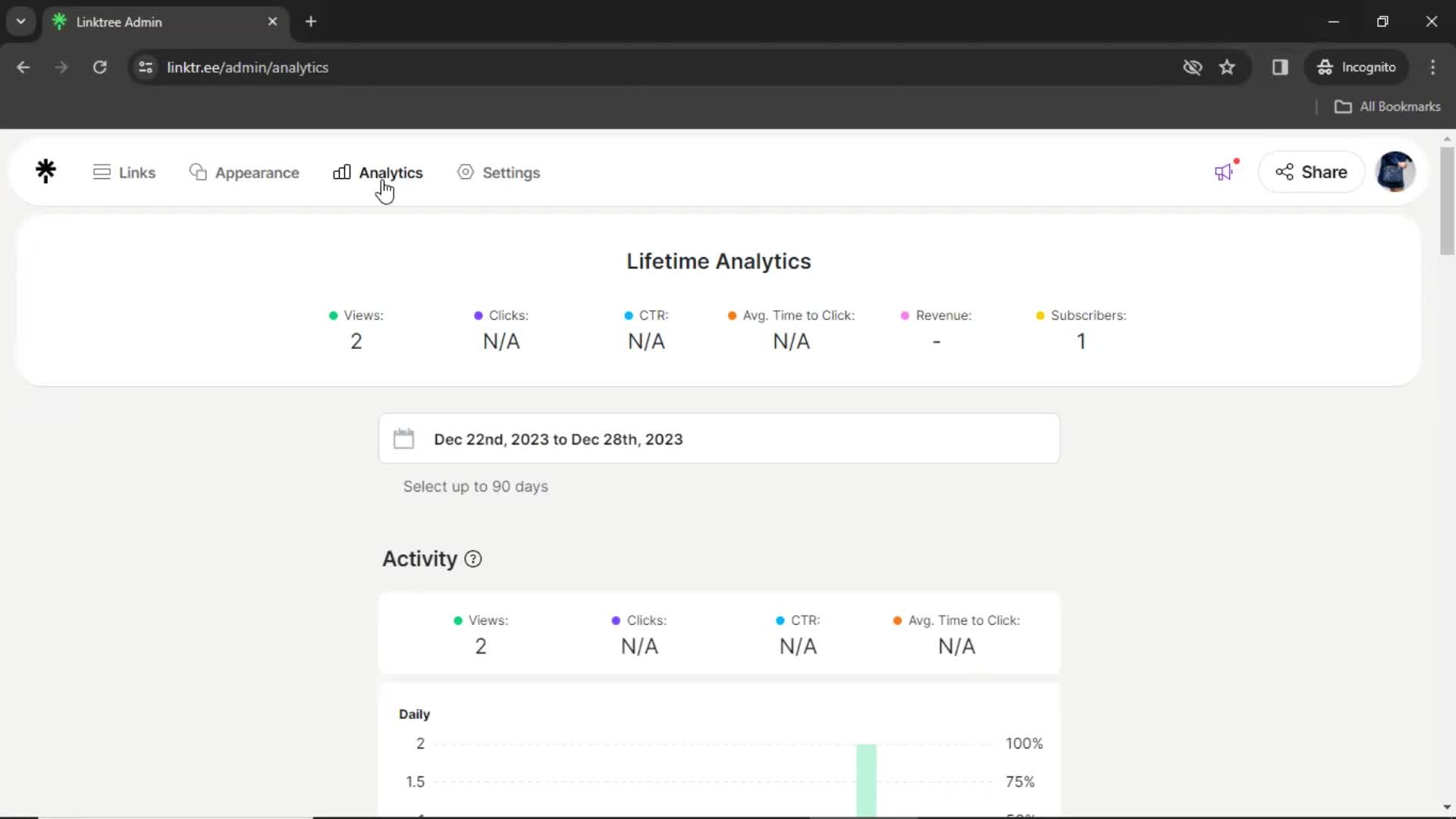The height and width of the screenshot is (819, 1456).
Task: Toggle the Clicks metric display
Action: tap(638, 620)
